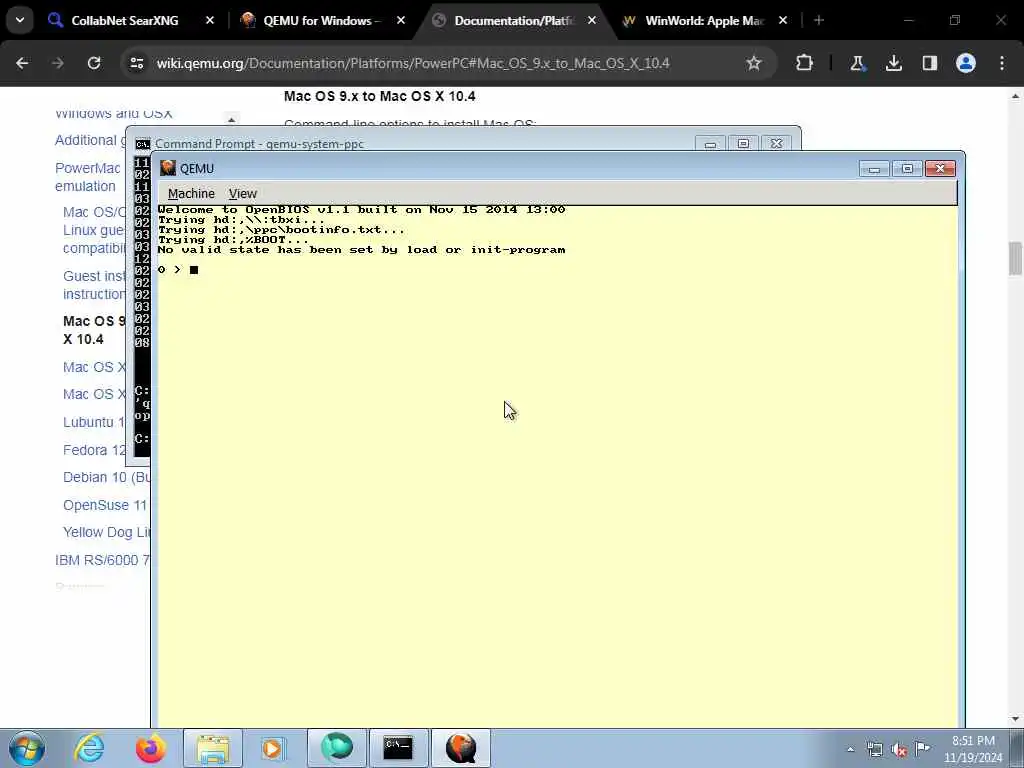Click the page vertical scrollbar thumb
The image size is (1024, 768).
click(x=1015, y=258)
